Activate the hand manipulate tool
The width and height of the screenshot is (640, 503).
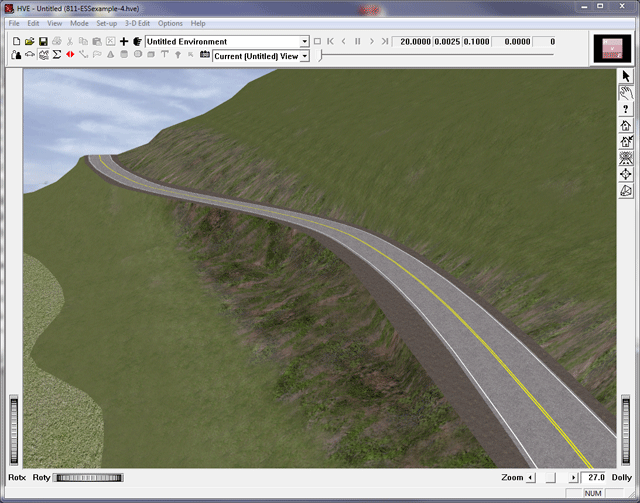[x=626, y=92]
